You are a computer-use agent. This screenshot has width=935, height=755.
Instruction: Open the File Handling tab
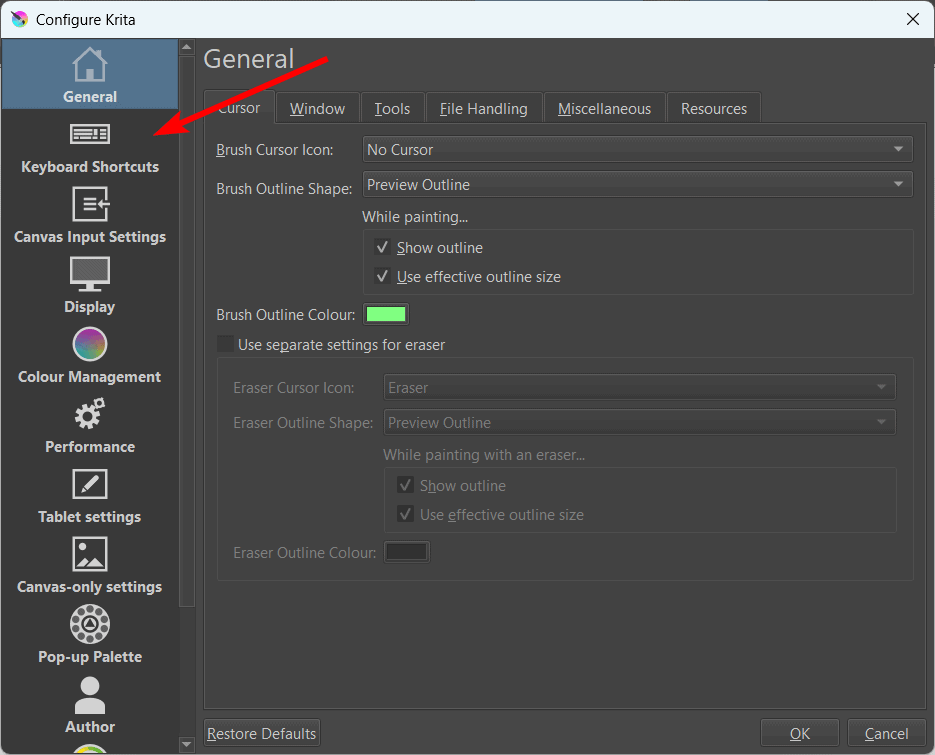[x=483, y=107]
